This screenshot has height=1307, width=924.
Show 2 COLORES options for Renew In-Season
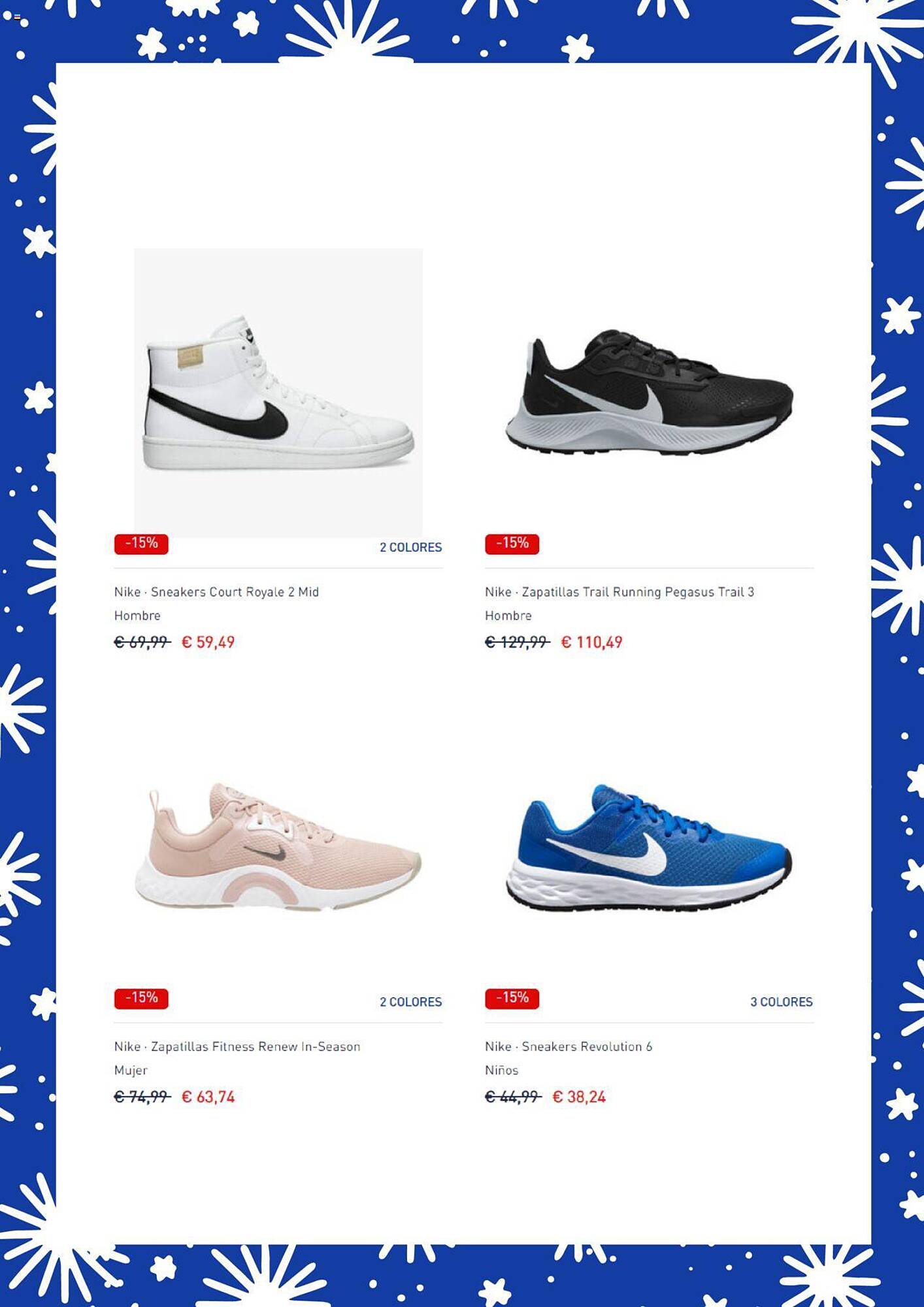411,1002
